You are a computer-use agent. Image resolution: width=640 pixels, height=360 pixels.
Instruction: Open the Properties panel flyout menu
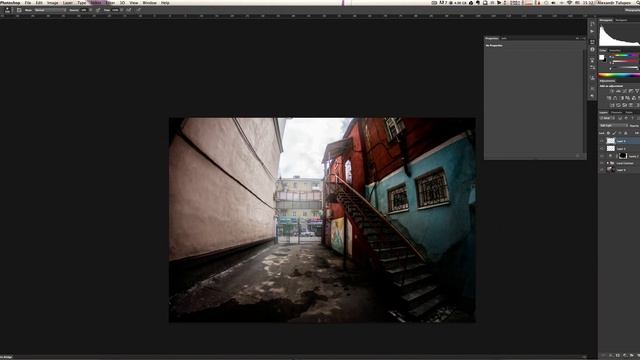click(583, 38)
